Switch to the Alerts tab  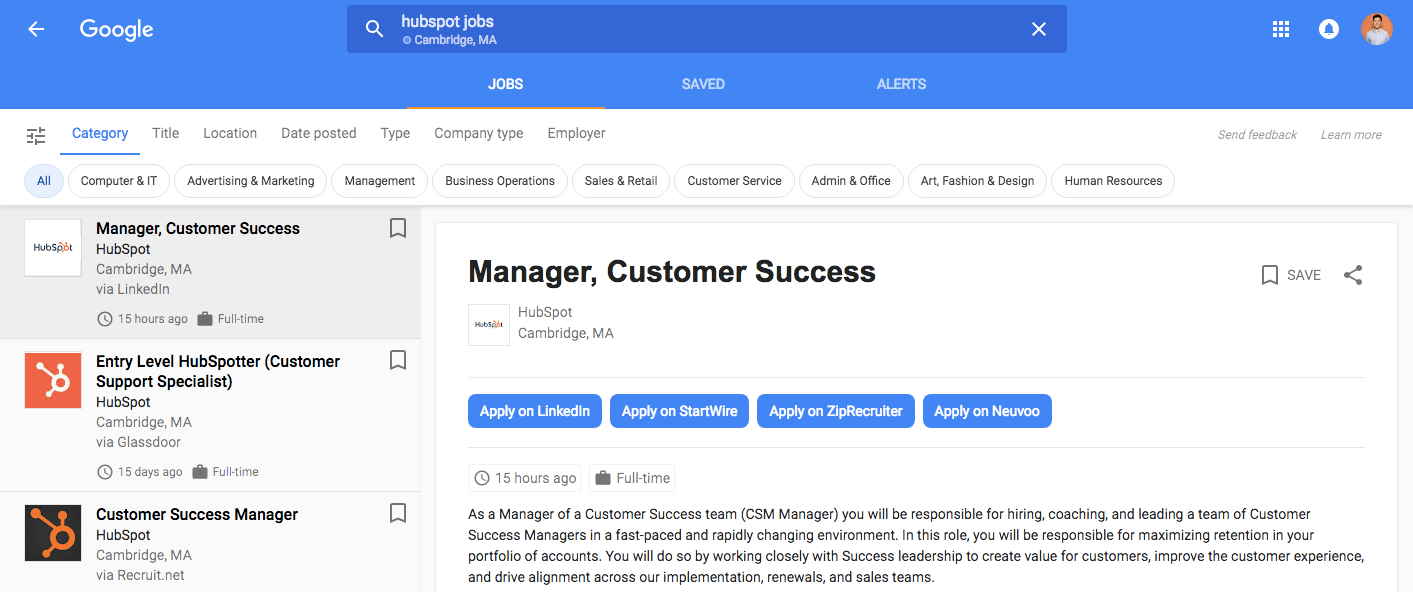pos(901,84)
